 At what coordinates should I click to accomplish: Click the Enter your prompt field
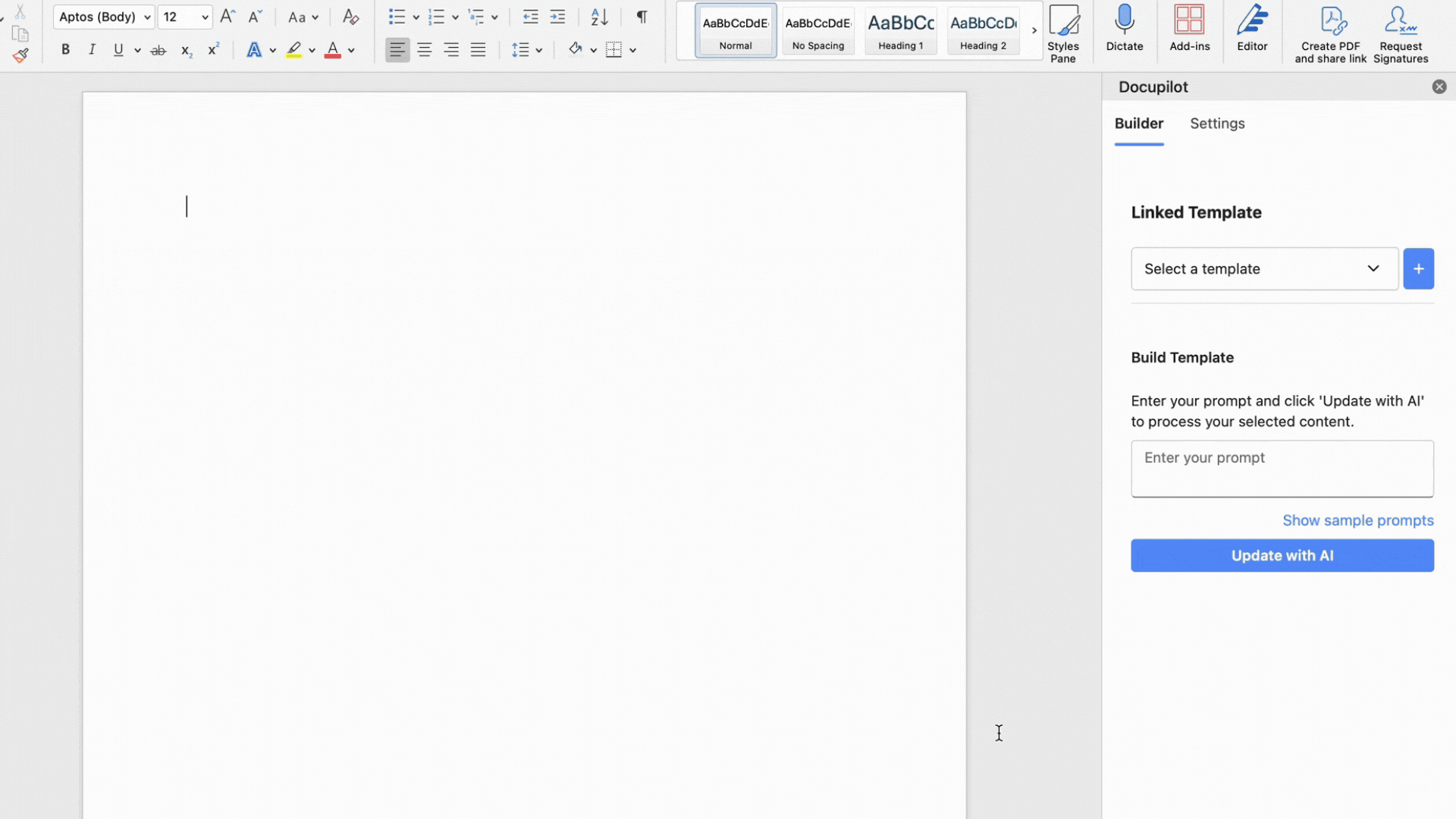pyautogui.click(x=1282, y=468)
